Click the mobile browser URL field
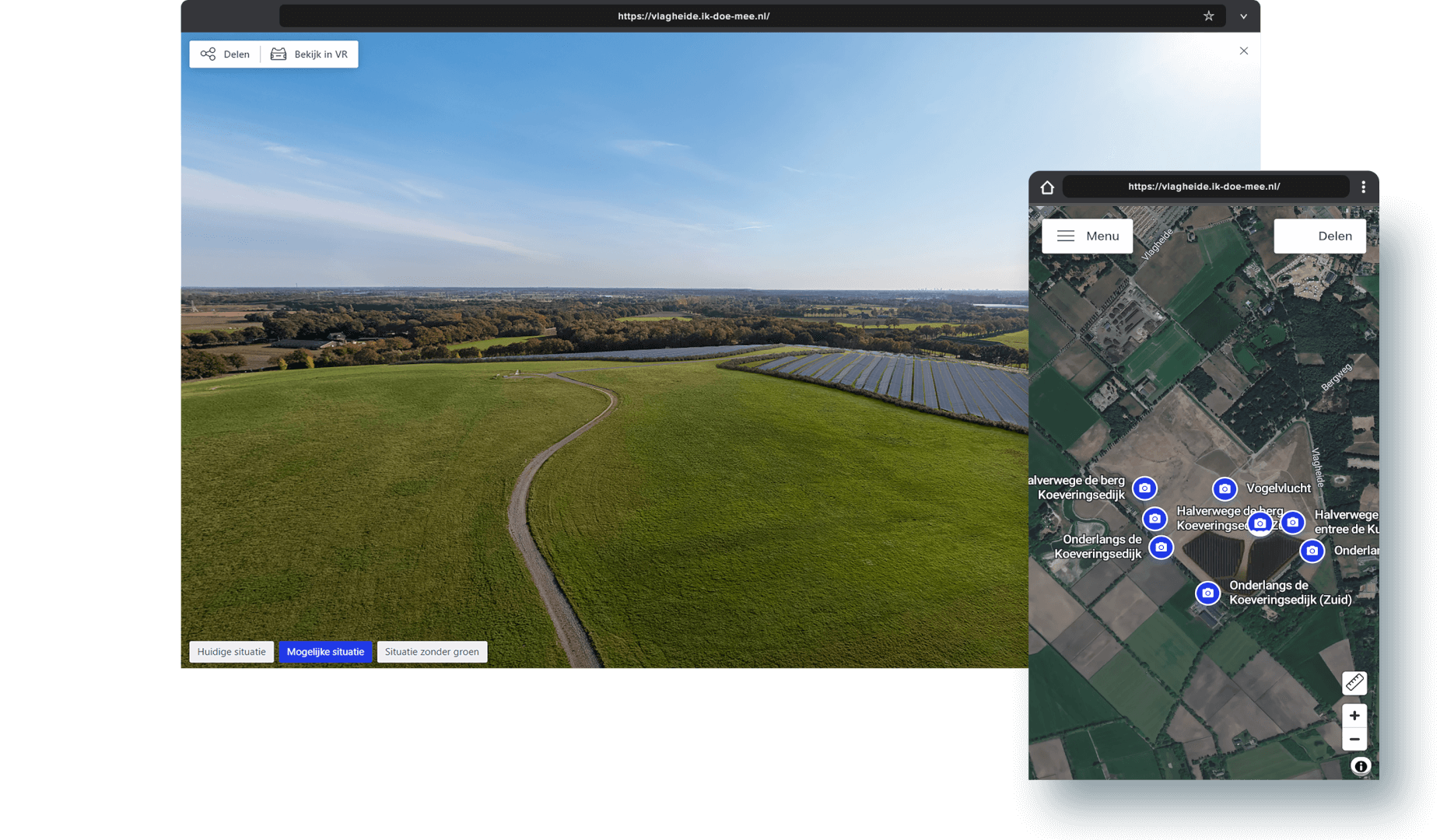 1204,187
